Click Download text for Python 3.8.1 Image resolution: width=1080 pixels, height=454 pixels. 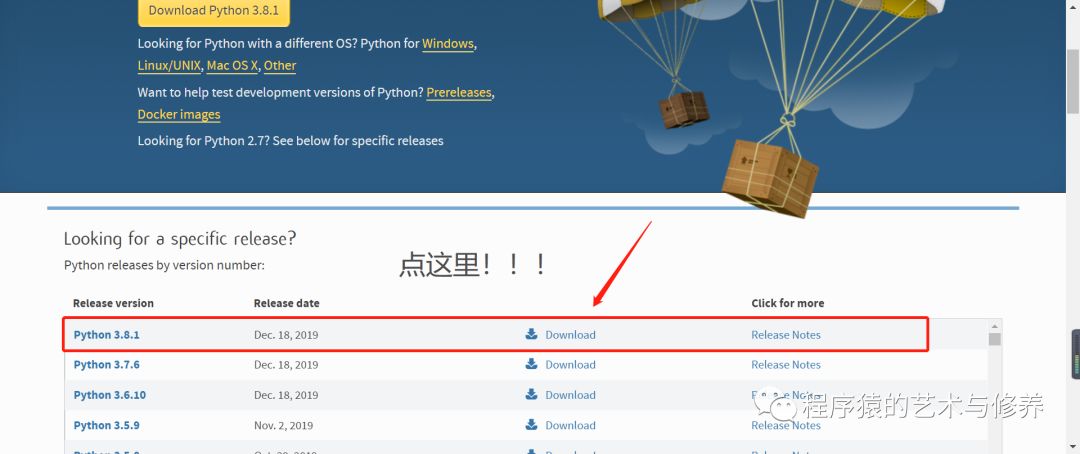click(570, 335)
